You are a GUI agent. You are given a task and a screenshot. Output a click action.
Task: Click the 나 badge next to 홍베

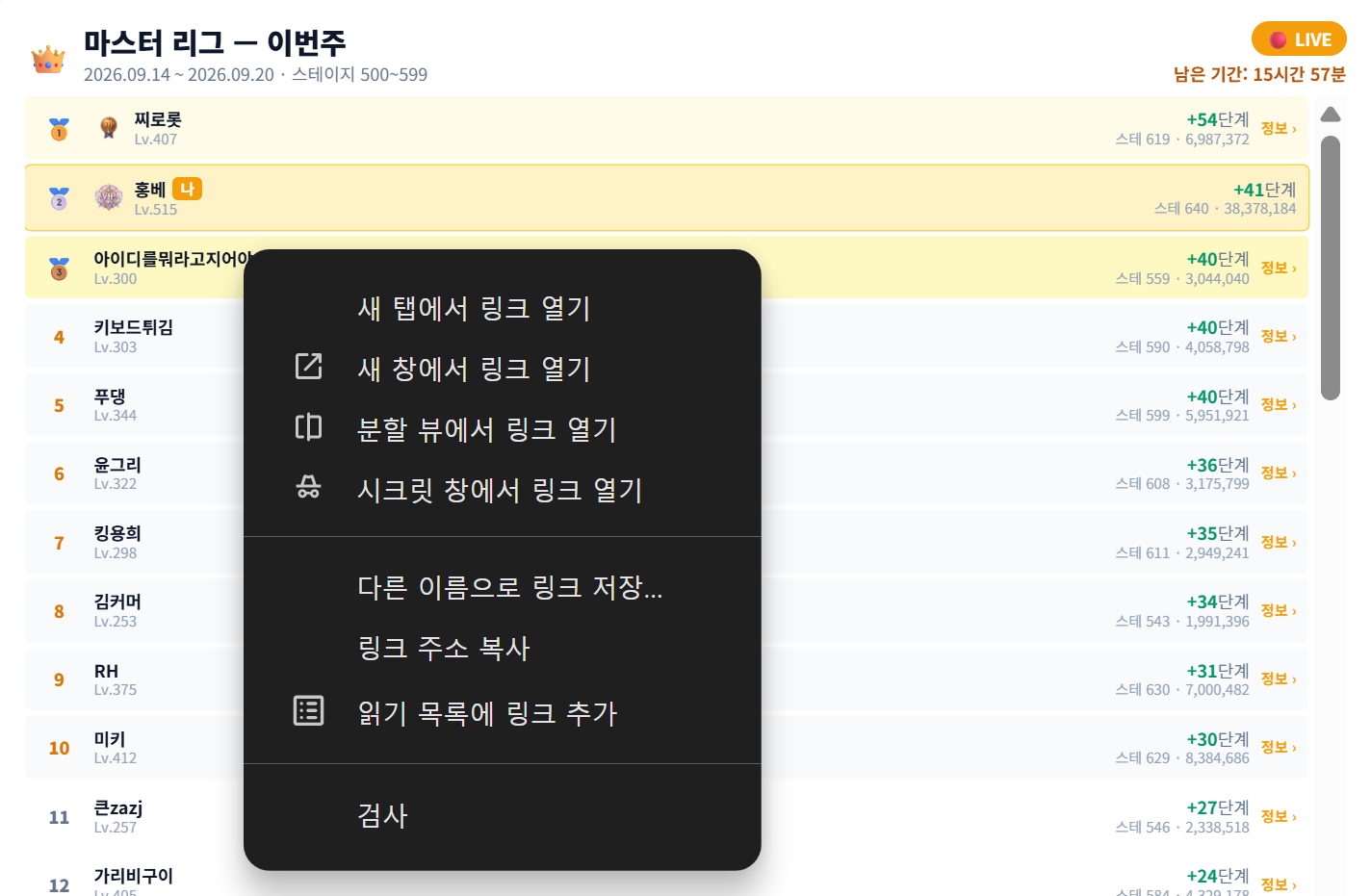187,189
